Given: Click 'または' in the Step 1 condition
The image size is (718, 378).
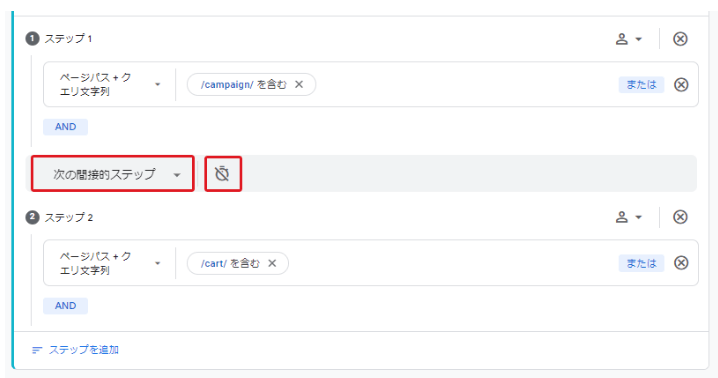Looking at the screenshot, I should coord(641,85).
